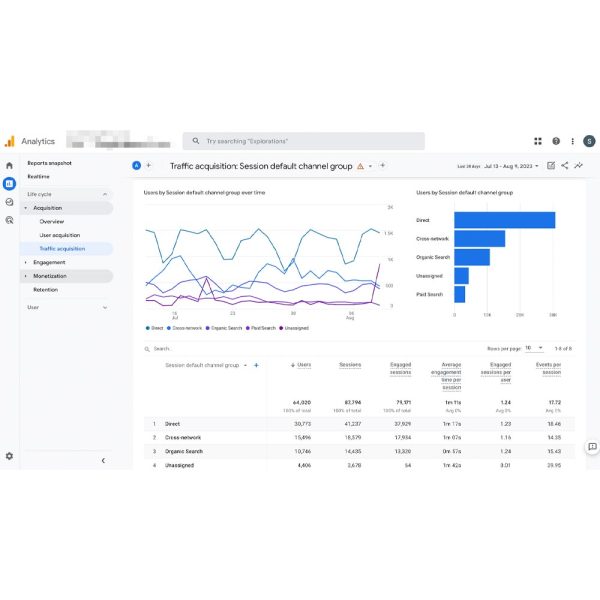This screenshot has height=600, width=600.
Task: Click the Customize report pencil icon
Action: [x=551, y=166]
